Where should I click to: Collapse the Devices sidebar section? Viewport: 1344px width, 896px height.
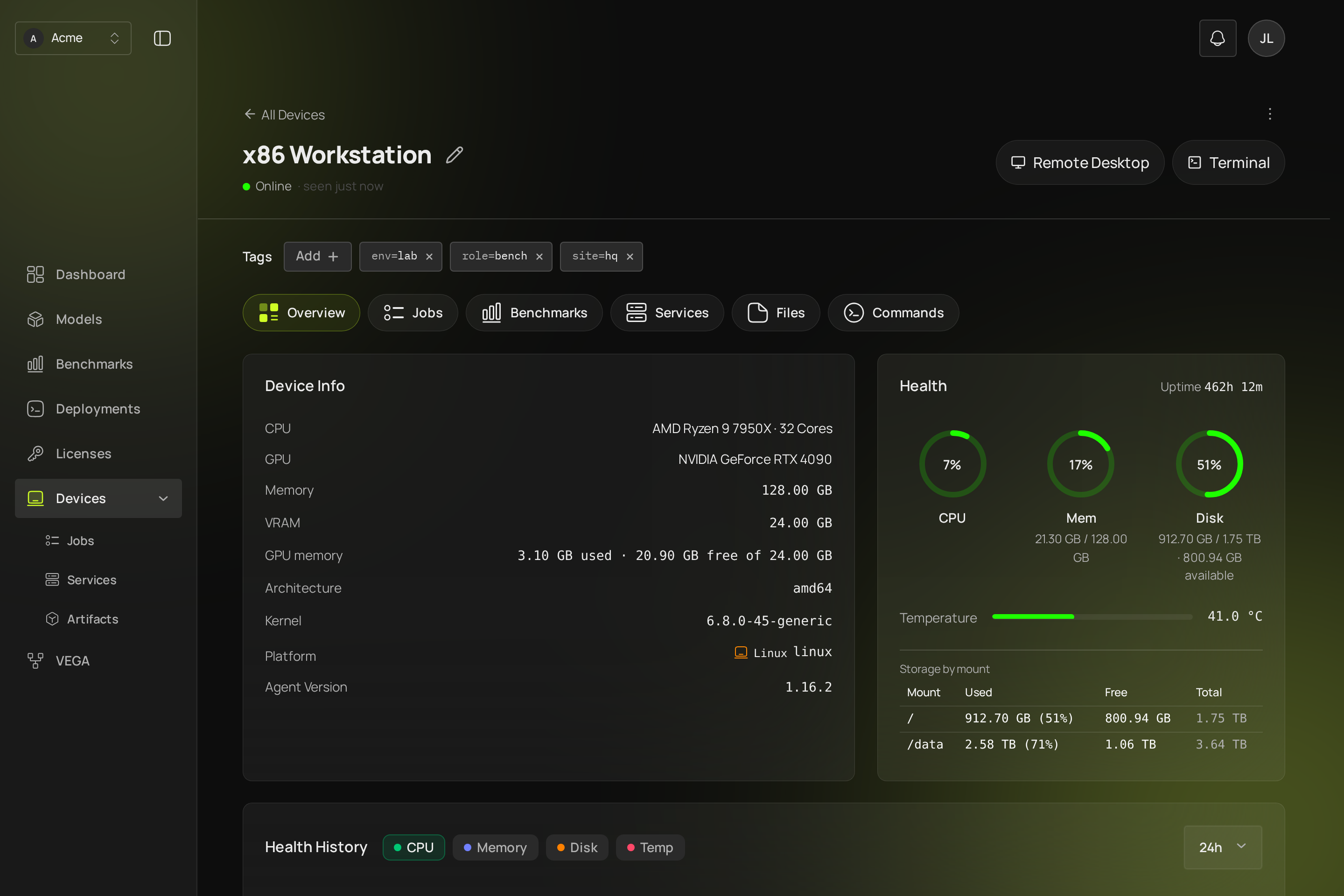pos(163,498)
